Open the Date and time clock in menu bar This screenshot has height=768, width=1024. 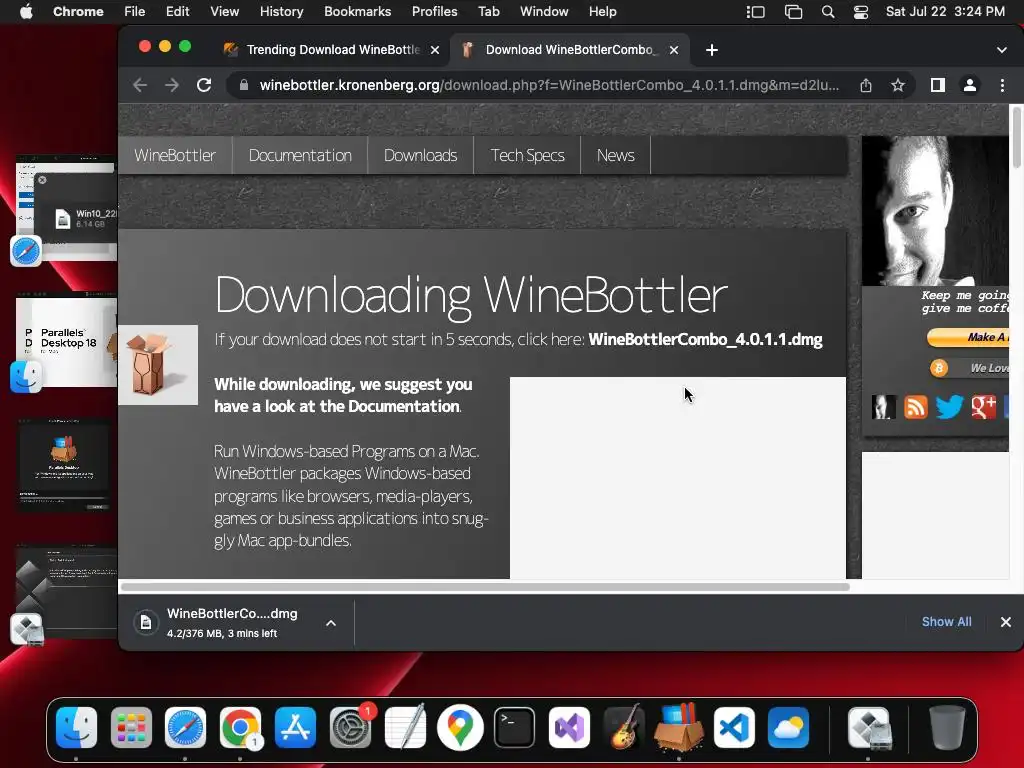pyautogui.click(x=945, y=12)
